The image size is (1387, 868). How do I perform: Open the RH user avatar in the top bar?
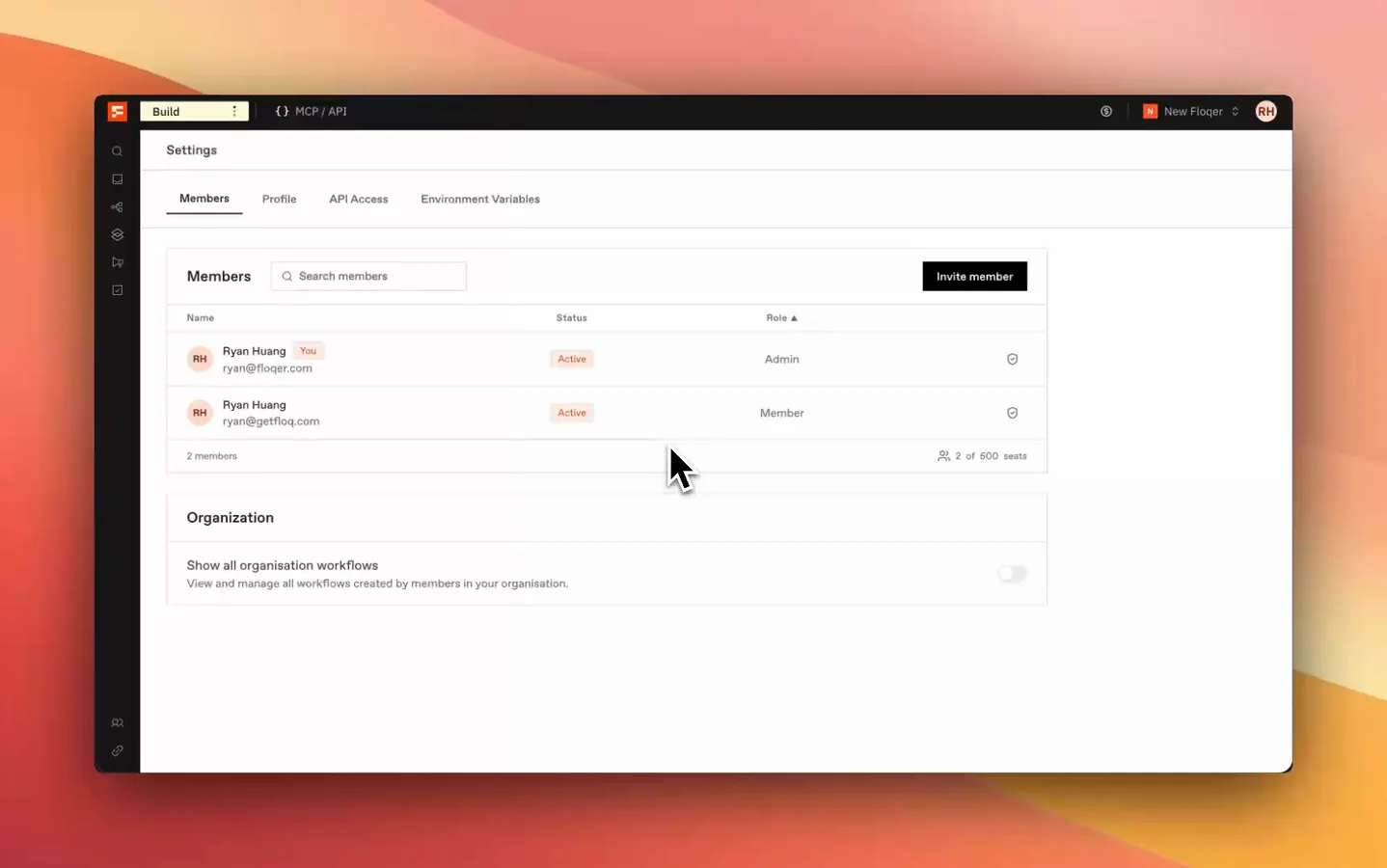click(1266, 112)
